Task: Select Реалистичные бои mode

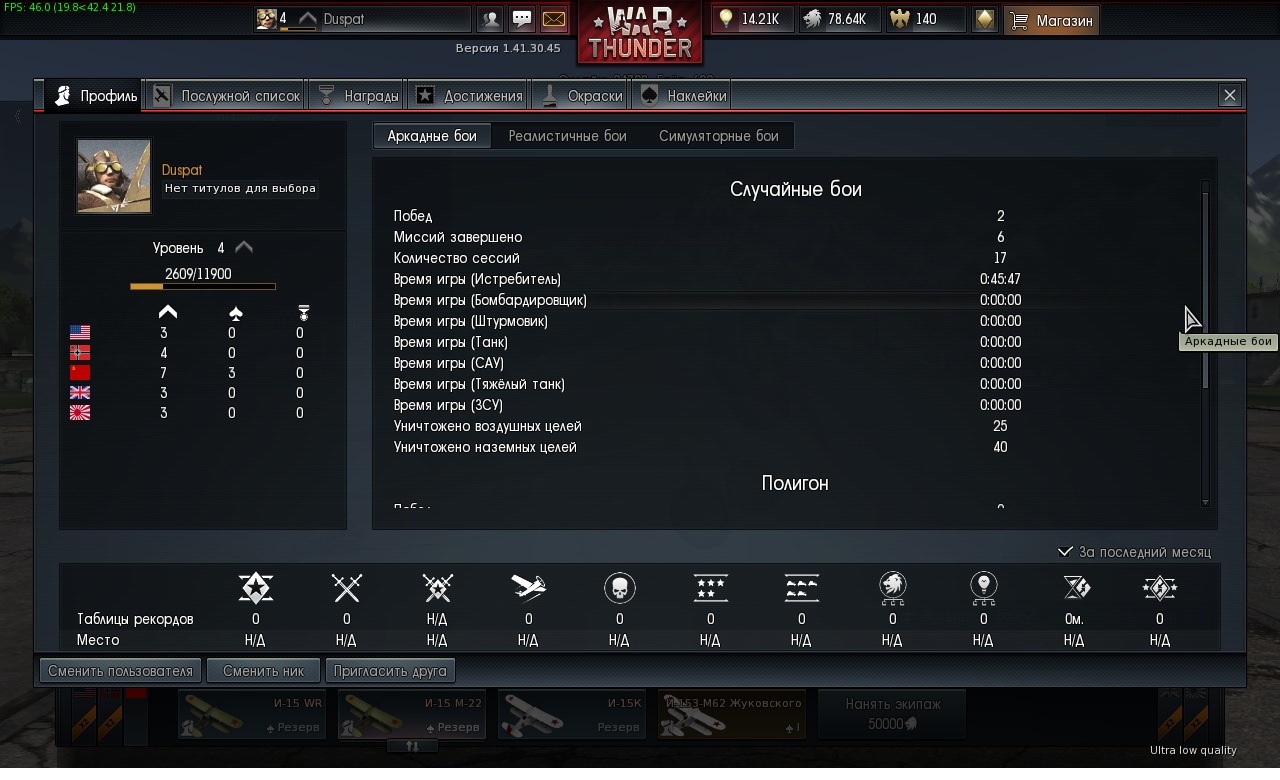Action: coord(567,136)
